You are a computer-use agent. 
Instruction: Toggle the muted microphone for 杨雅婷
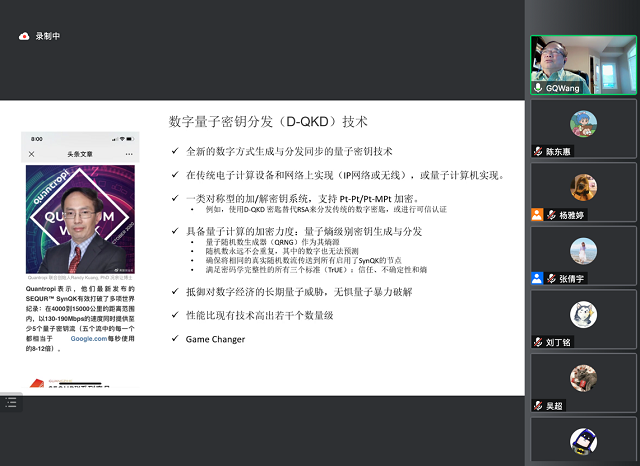point(550,214)
